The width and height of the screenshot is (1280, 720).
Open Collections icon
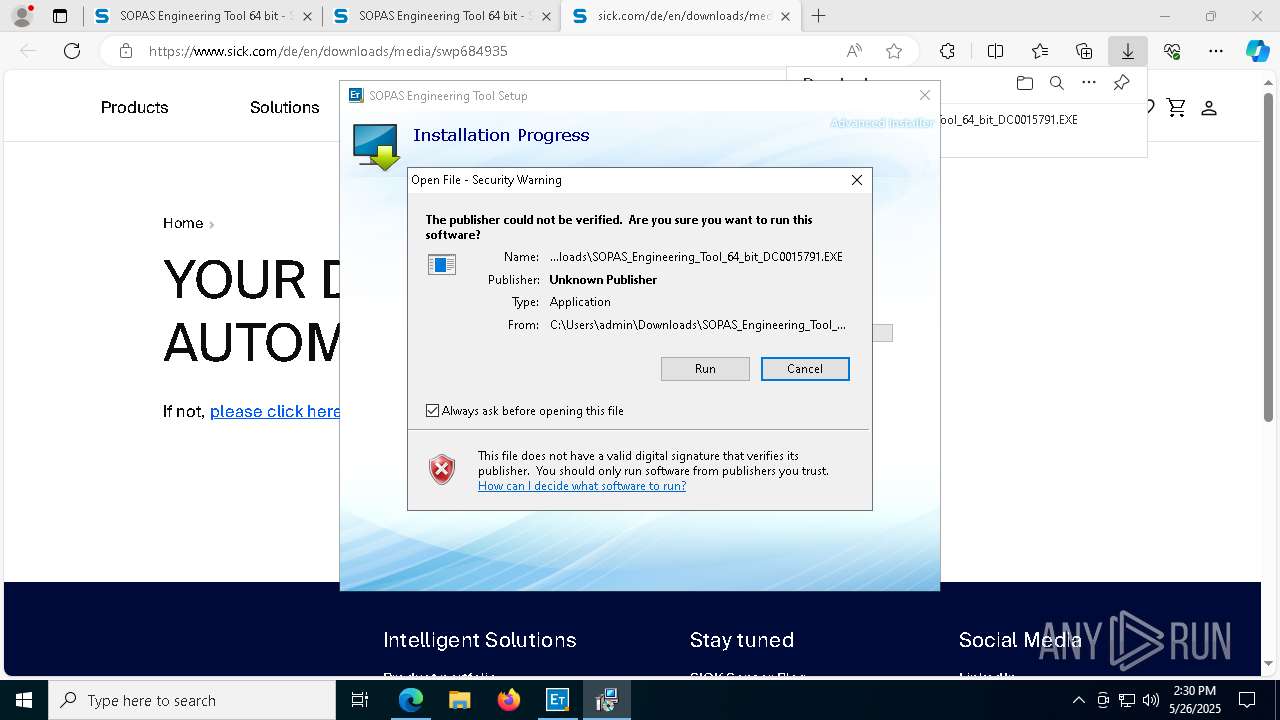pyautogui.click(x=1084, y=51)
